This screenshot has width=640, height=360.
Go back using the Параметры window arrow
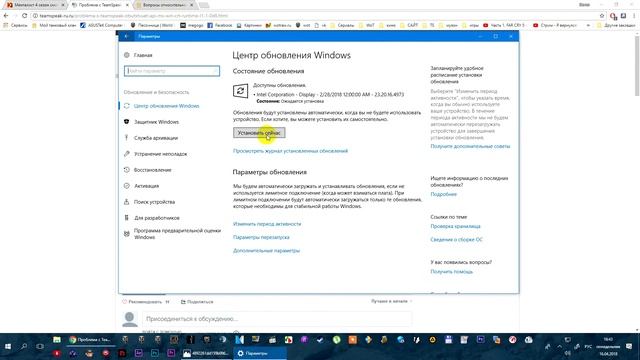point(127,36)
